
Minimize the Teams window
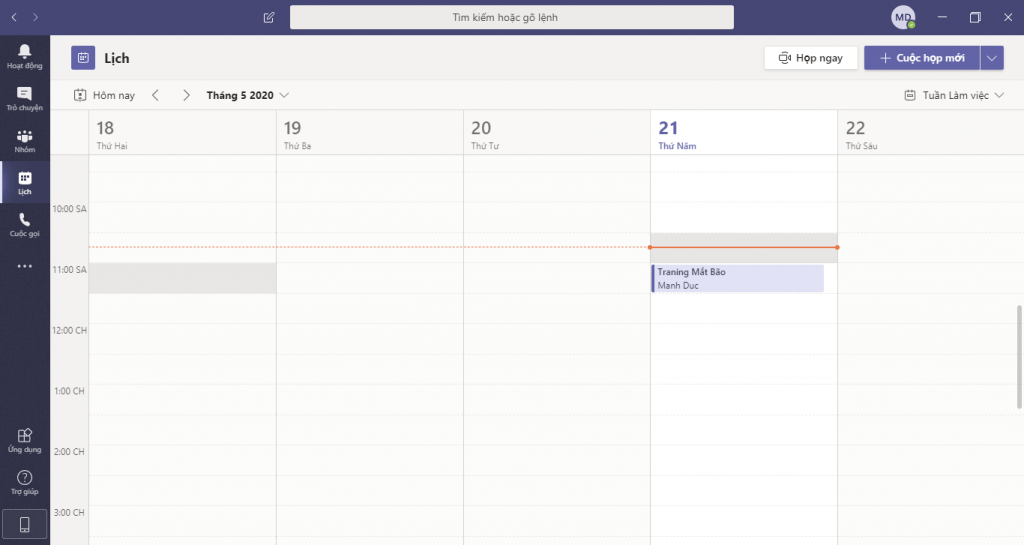point(942,18)
